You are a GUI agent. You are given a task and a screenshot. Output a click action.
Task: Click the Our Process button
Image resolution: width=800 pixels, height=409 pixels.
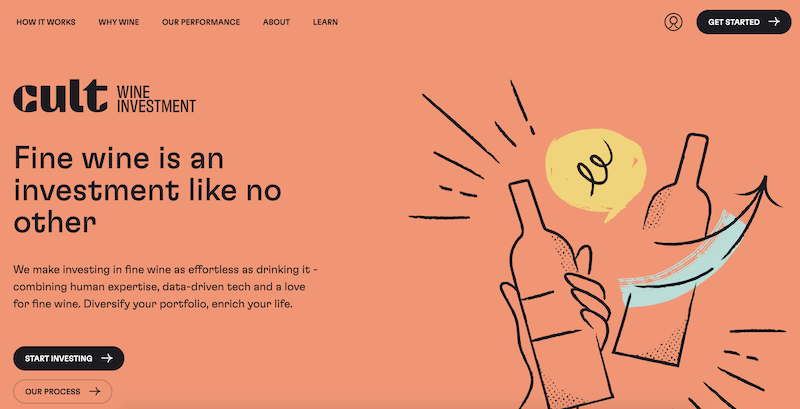tap(63, 392)
